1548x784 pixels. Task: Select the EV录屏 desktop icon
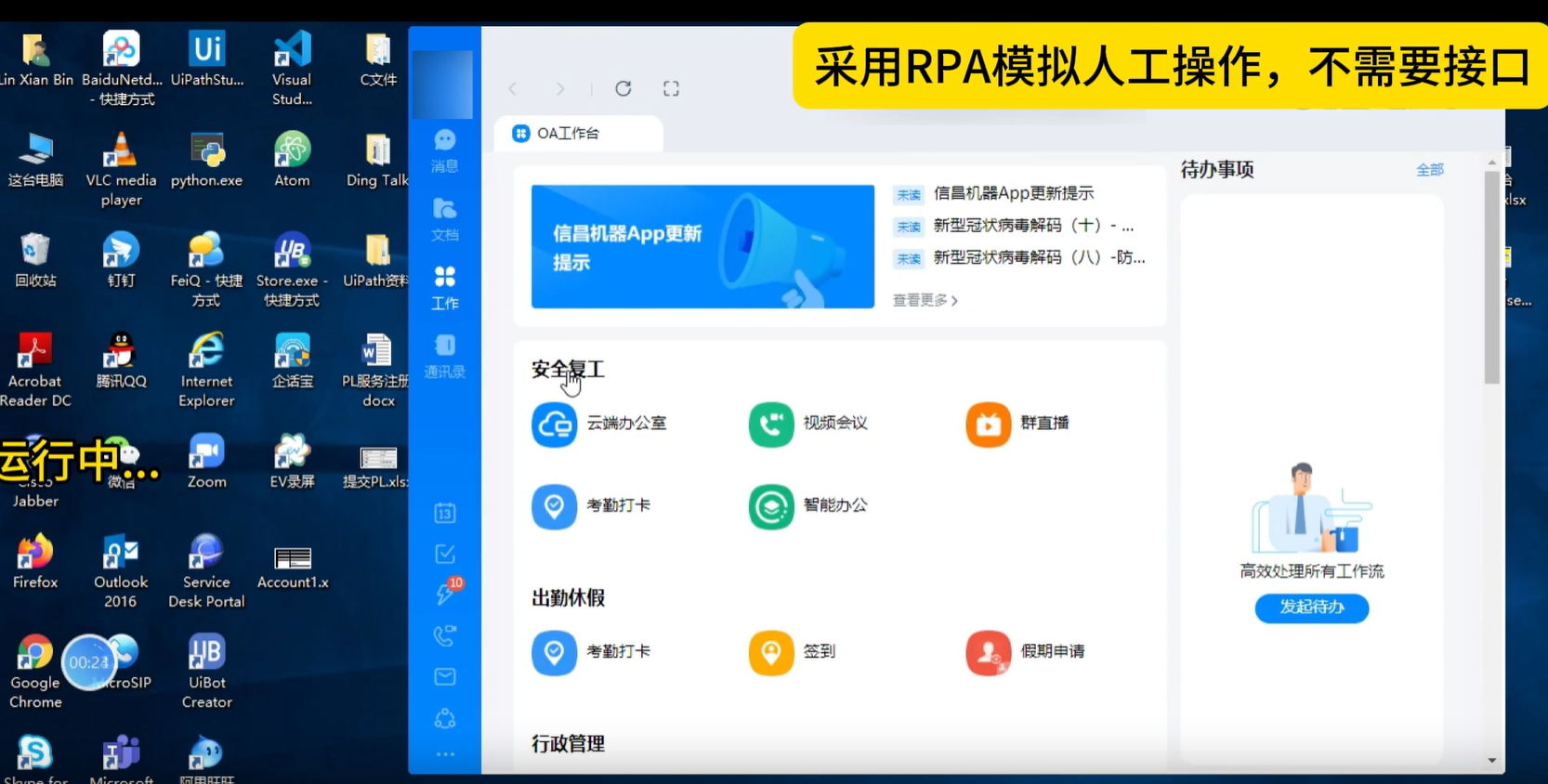click(x=292, y=461)
